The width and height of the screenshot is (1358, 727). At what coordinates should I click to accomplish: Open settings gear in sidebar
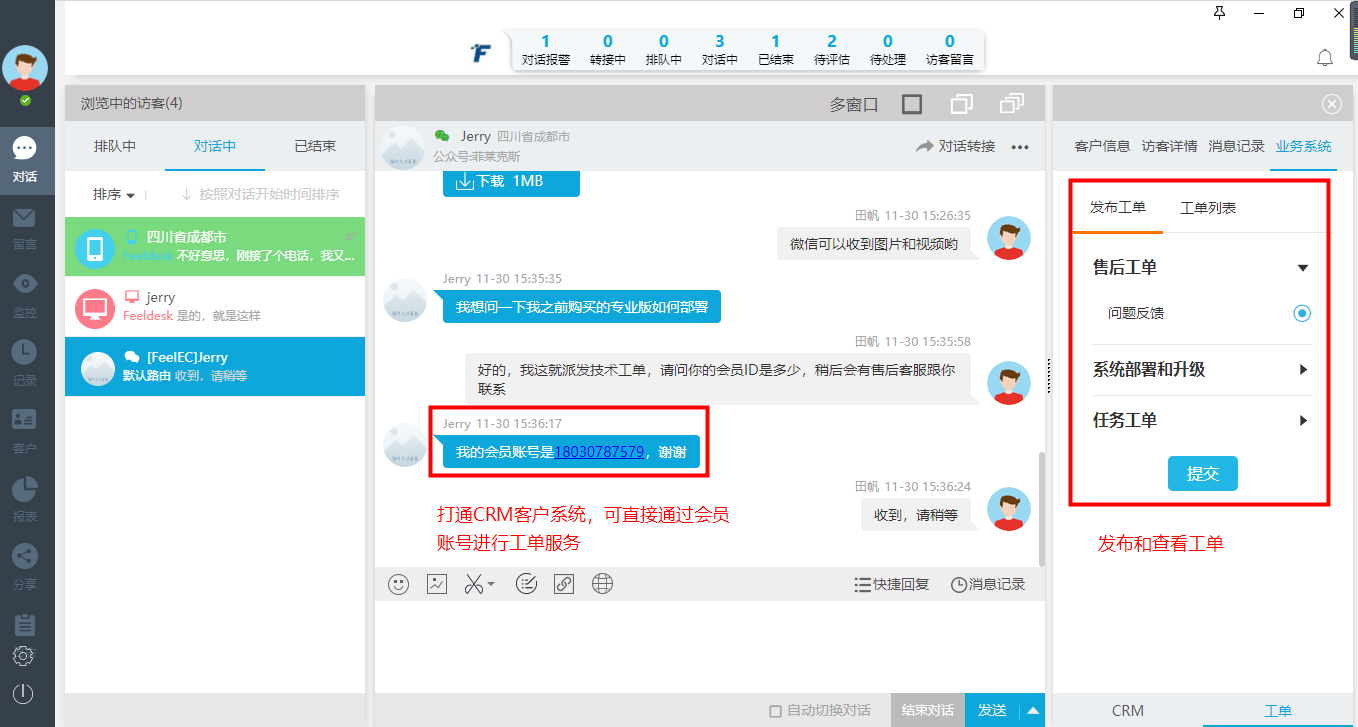tap(24, 657)
